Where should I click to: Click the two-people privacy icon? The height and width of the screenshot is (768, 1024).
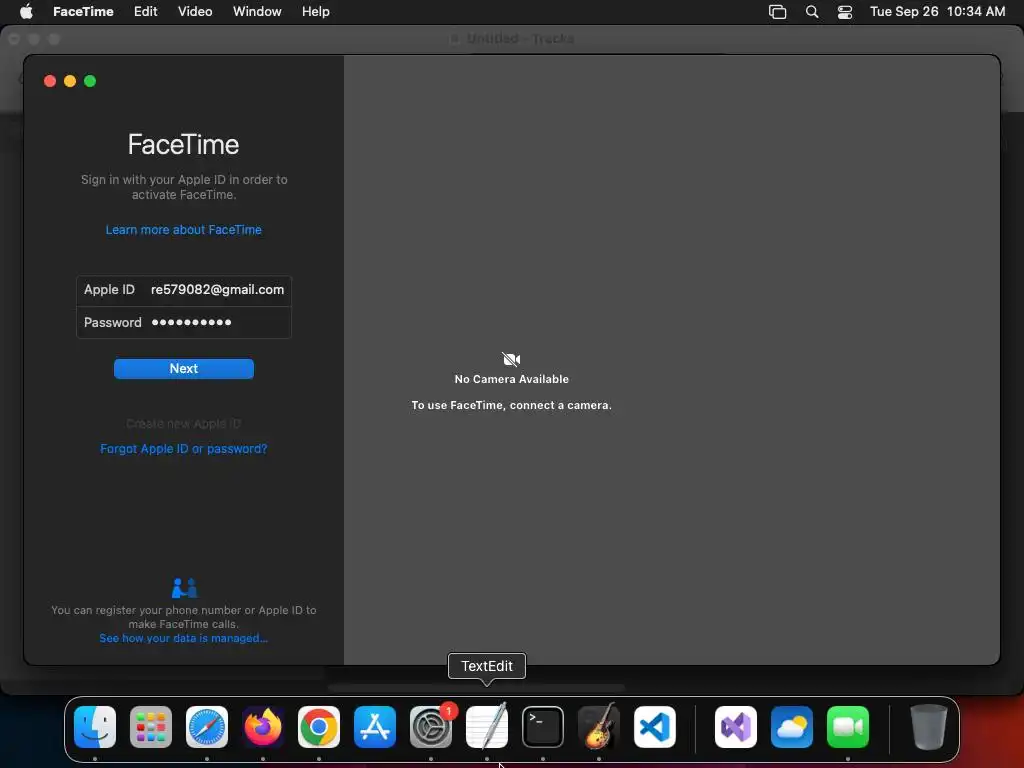click(184, 588)
